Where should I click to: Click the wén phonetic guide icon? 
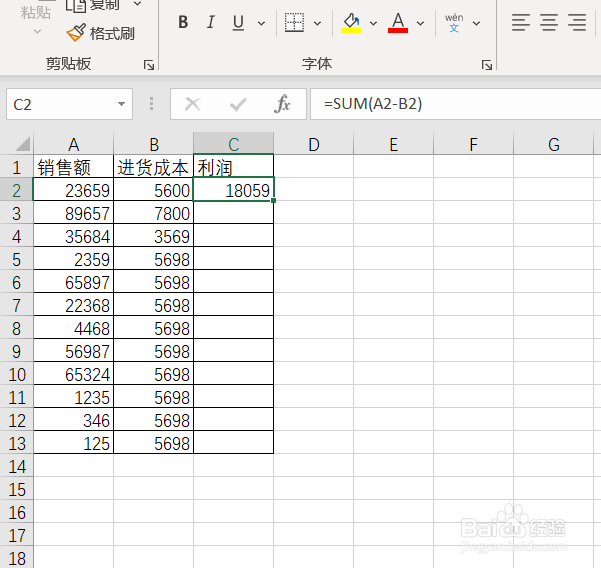(454, 23)
